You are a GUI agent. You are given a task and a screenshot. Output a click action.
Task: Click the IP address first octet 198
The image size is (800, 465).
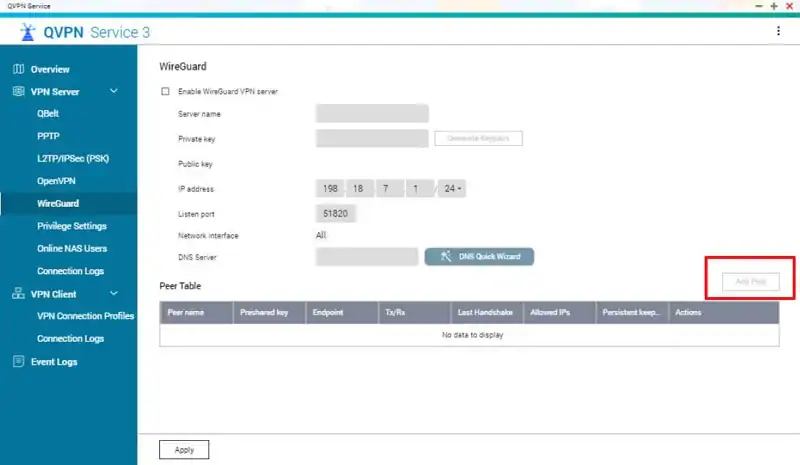[x=330, y=188]
